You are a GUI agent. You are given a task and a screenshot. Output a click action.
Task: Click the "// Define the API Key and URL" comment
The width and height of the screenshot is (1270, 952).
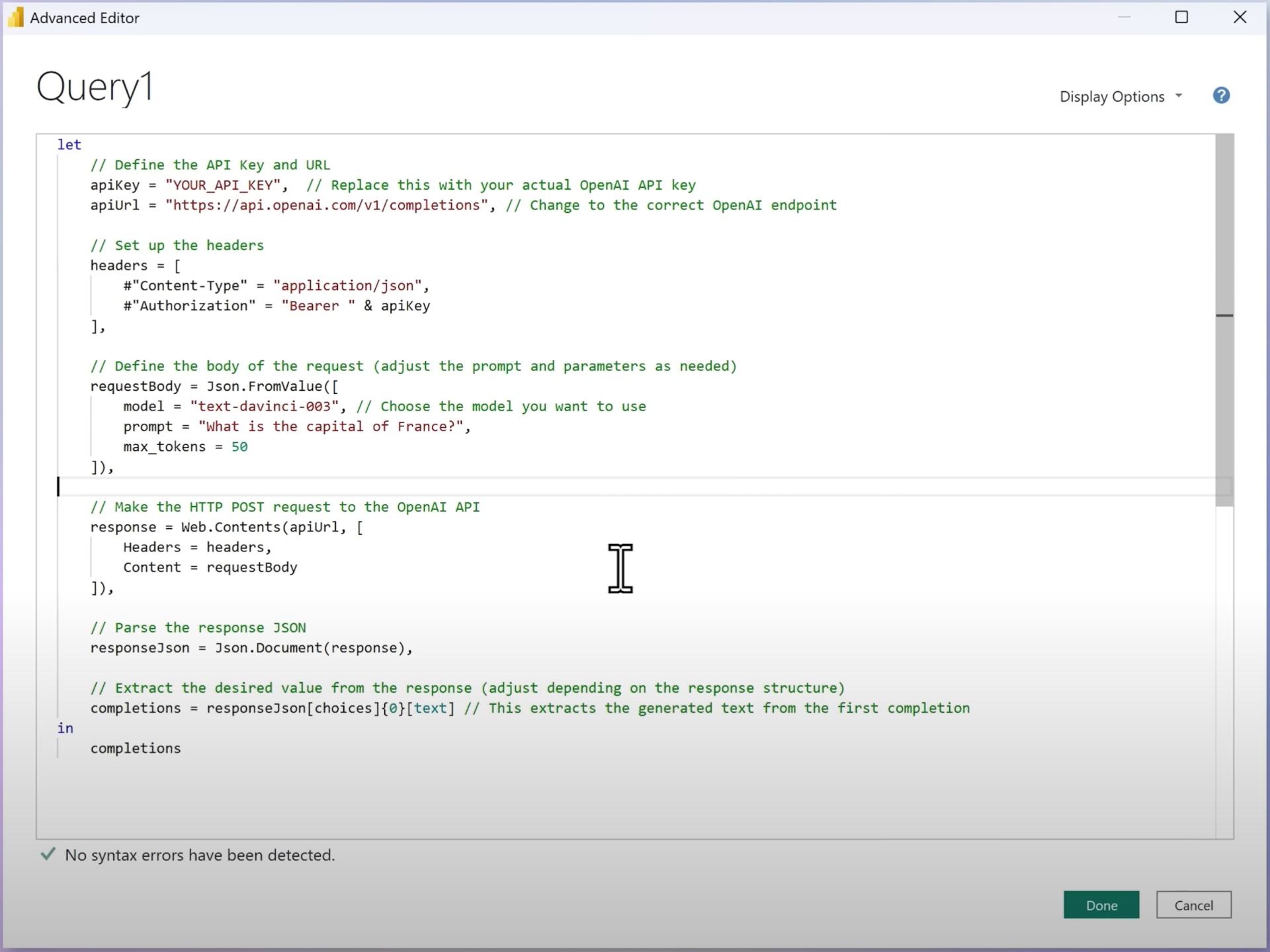[210, 165]
